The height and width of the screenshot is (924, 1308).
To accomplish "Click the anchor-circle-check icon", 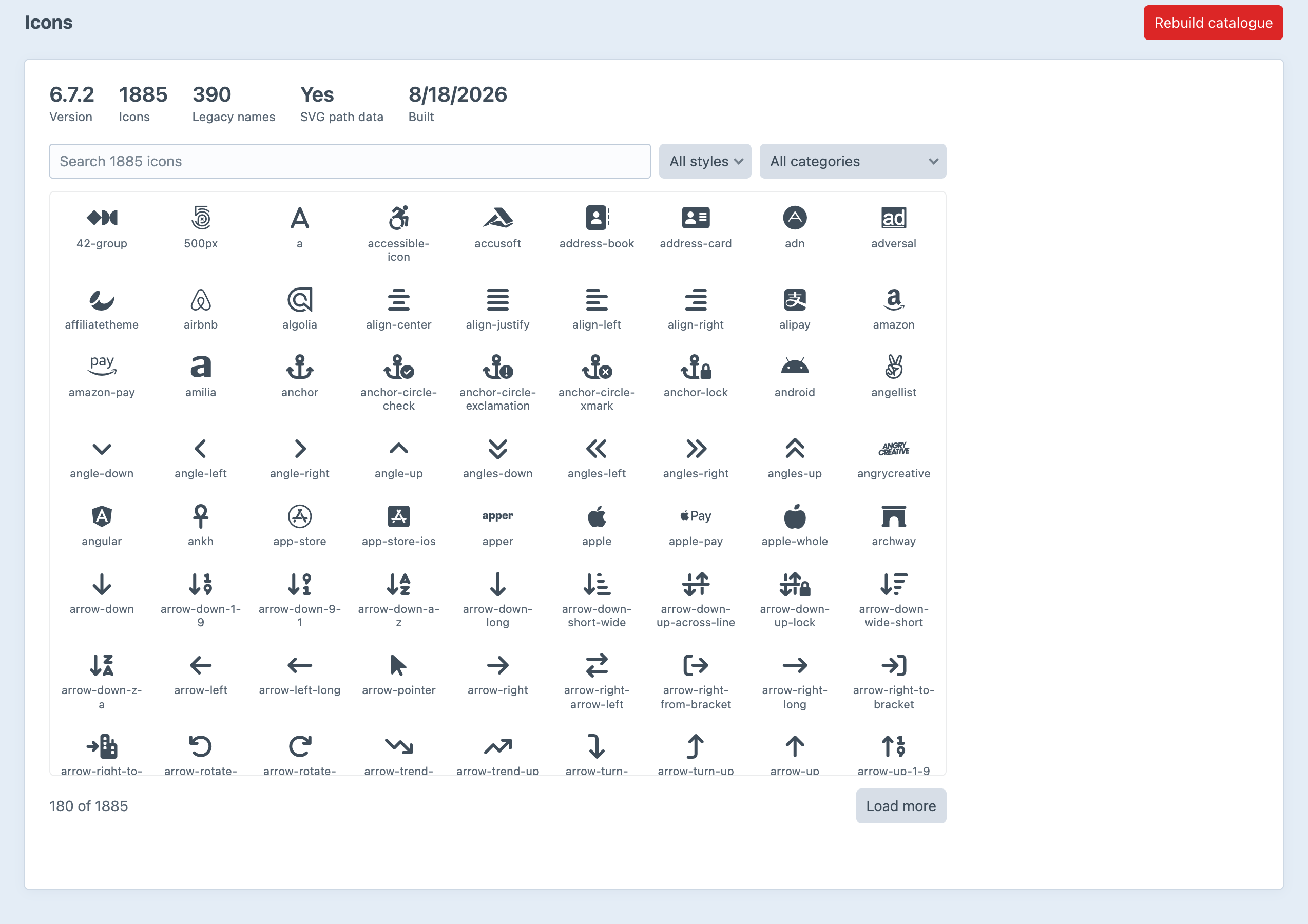I will pos(398,368).
